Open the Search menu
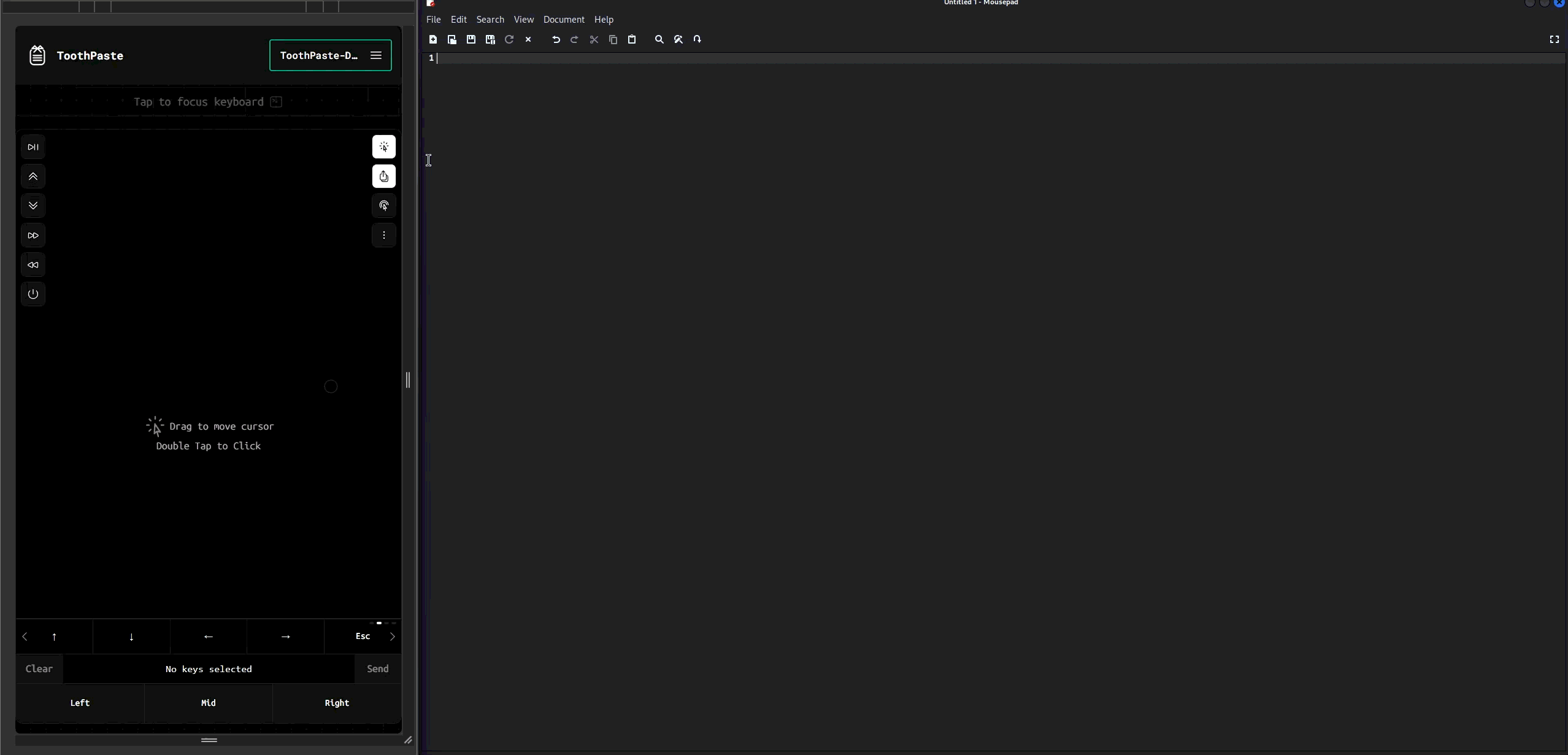This screenshot has width=1568, height=755. (x=490, y=20)
